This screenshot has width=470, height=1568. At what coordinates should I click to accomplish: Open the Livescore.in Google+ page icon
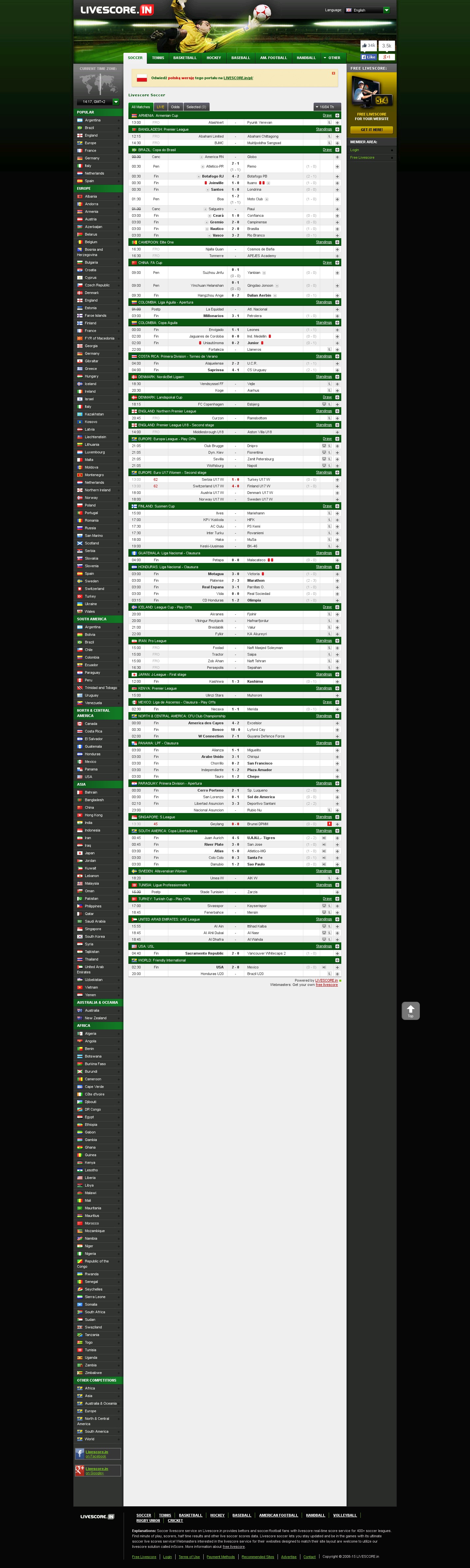pyautogui.click(x=80, y=1470)
